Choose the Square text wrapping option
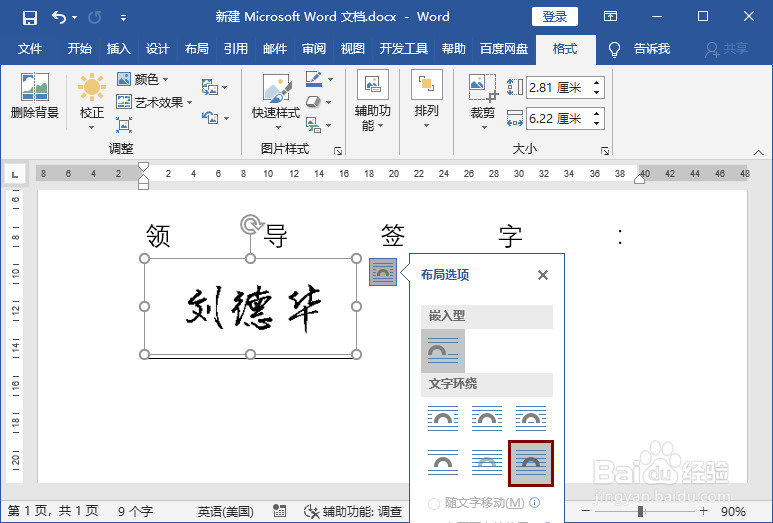The height and width of the screenshot is (523, 773). tap(443, 418)
